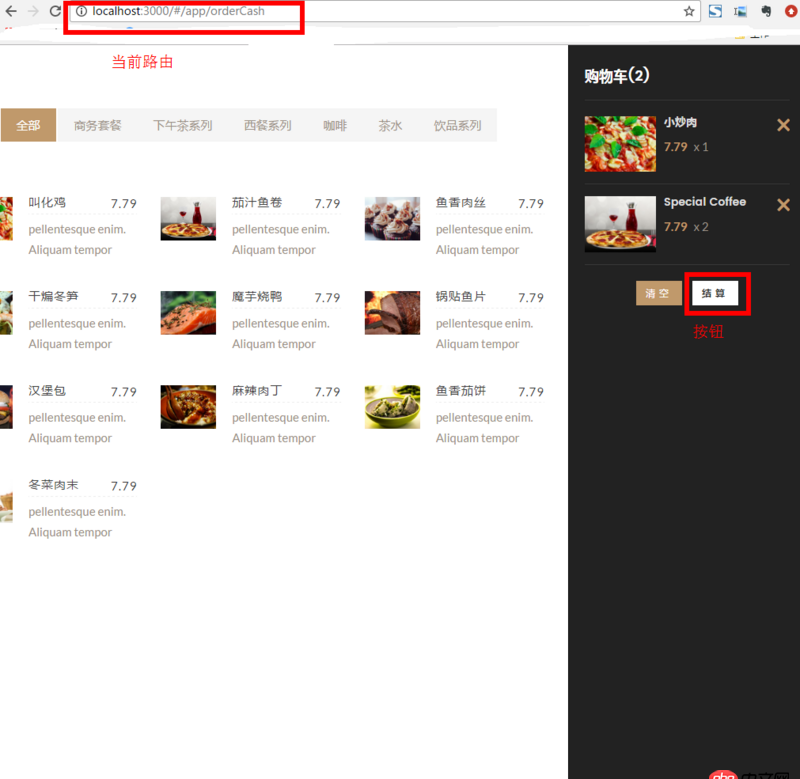The image size is (800, 779).
Task: Click the red circular extension icon
Action: (790, 11)
